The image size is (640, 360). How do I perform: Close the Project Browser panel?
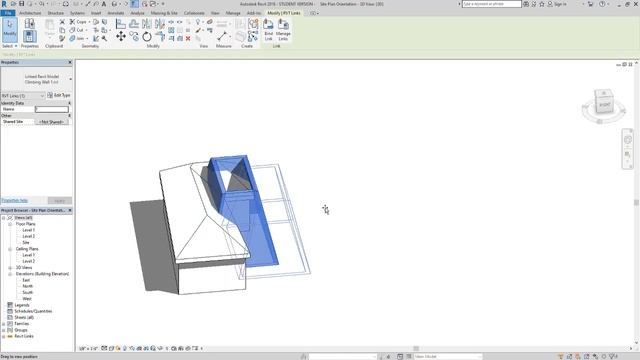(x=70, y=210)
